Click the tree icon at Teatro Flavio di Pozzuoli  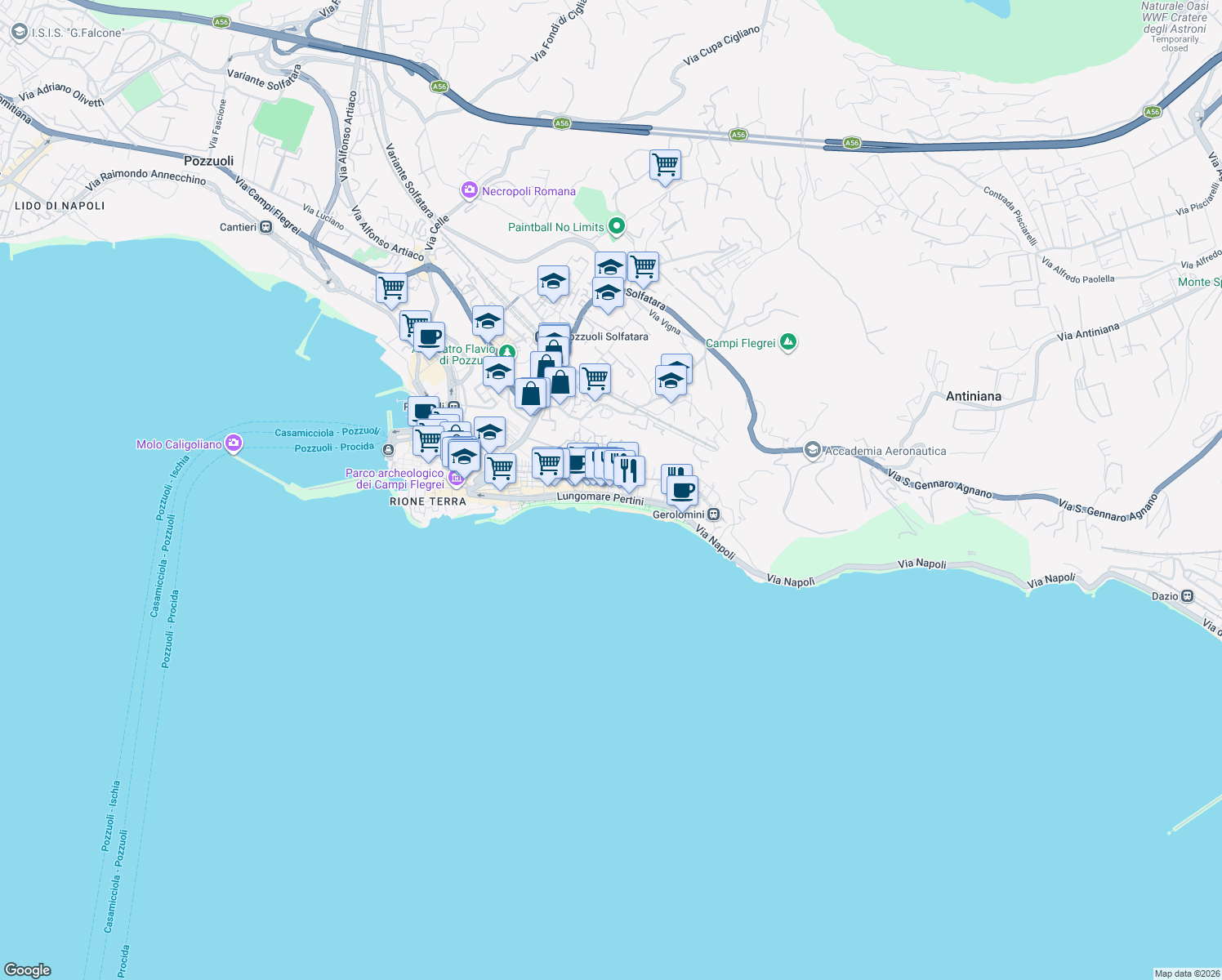(506, 353)
